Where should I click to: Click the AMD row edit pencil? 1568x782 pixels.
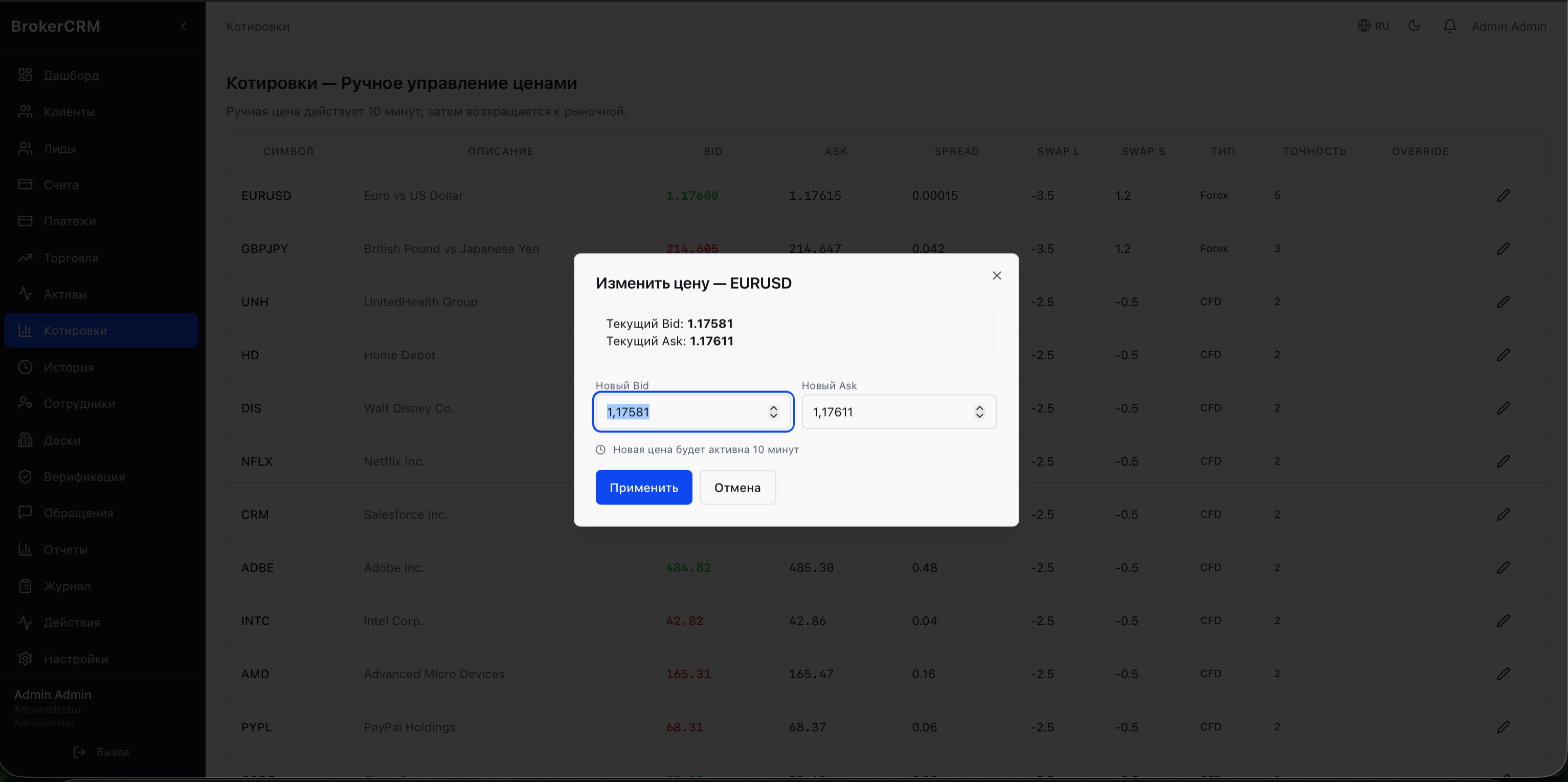(1503, 674)
